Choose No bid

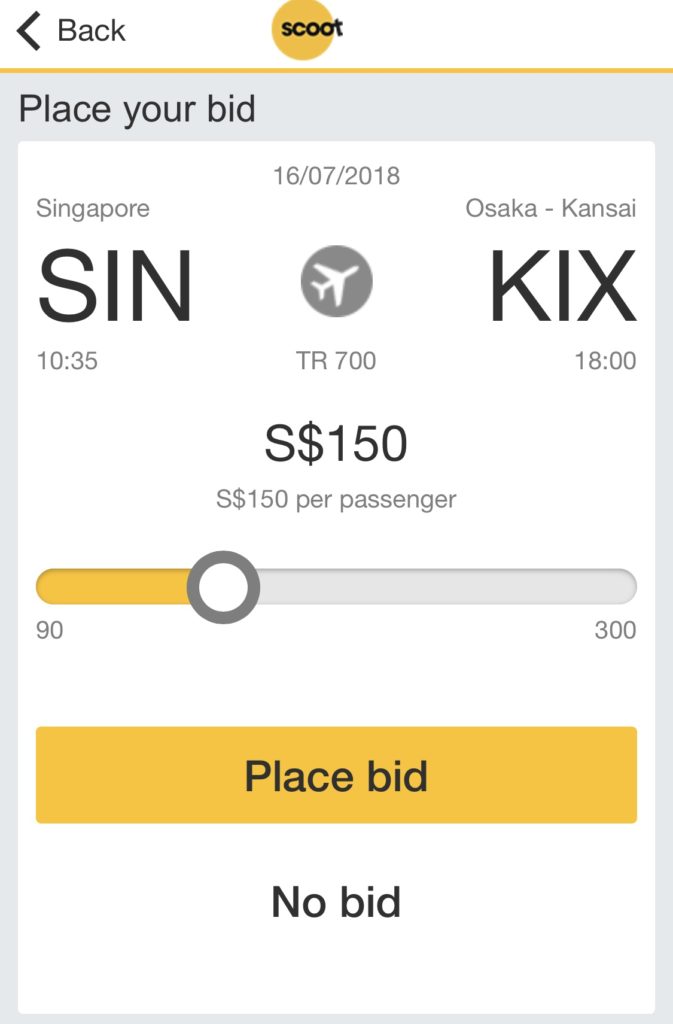pos(336,902)
